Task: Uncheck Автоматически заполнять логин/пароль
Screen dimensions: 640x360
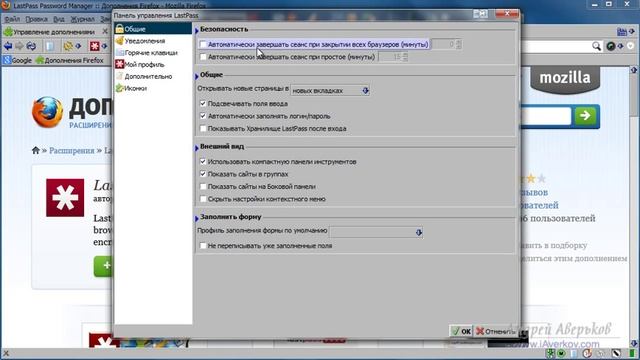Action: [203, 116]
